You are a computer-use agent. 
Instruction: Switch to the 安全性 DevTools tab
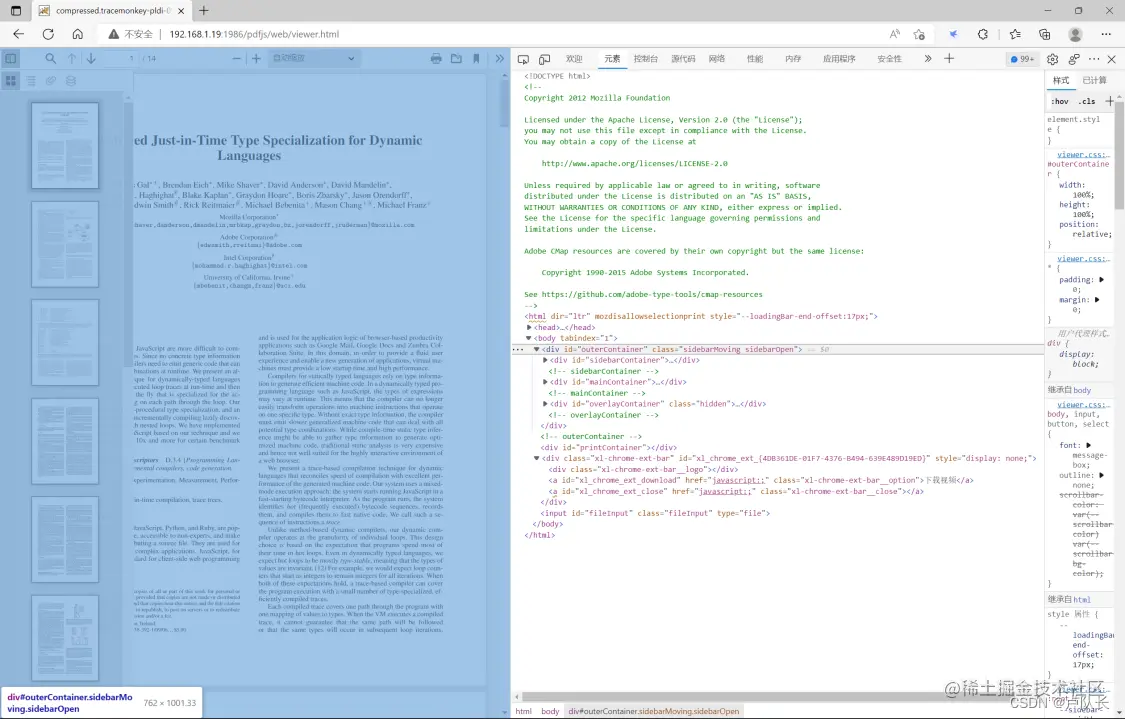pos(890,59)
